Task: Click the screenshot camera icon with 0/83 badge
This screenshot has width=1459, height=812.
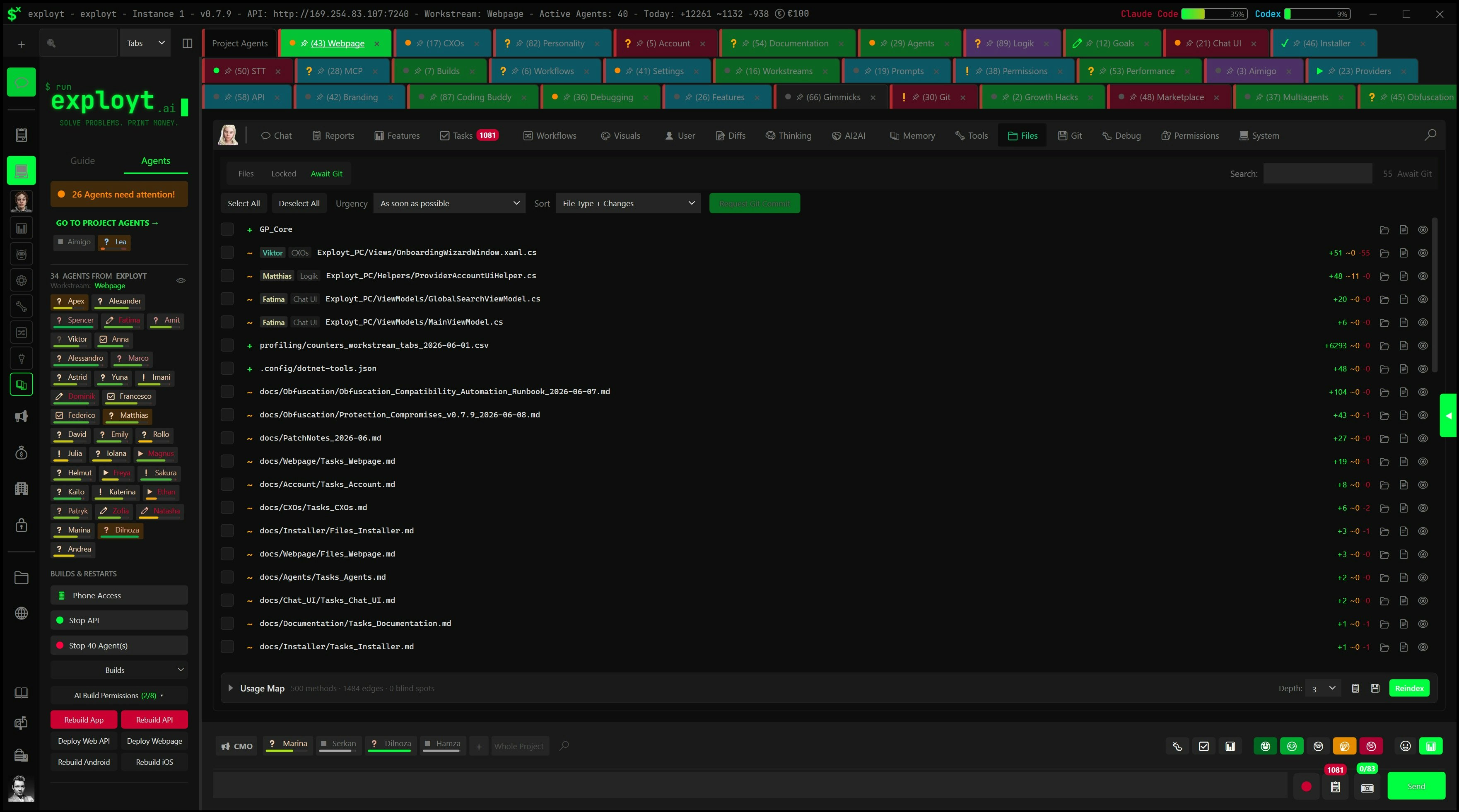Action: (1367, 788)
